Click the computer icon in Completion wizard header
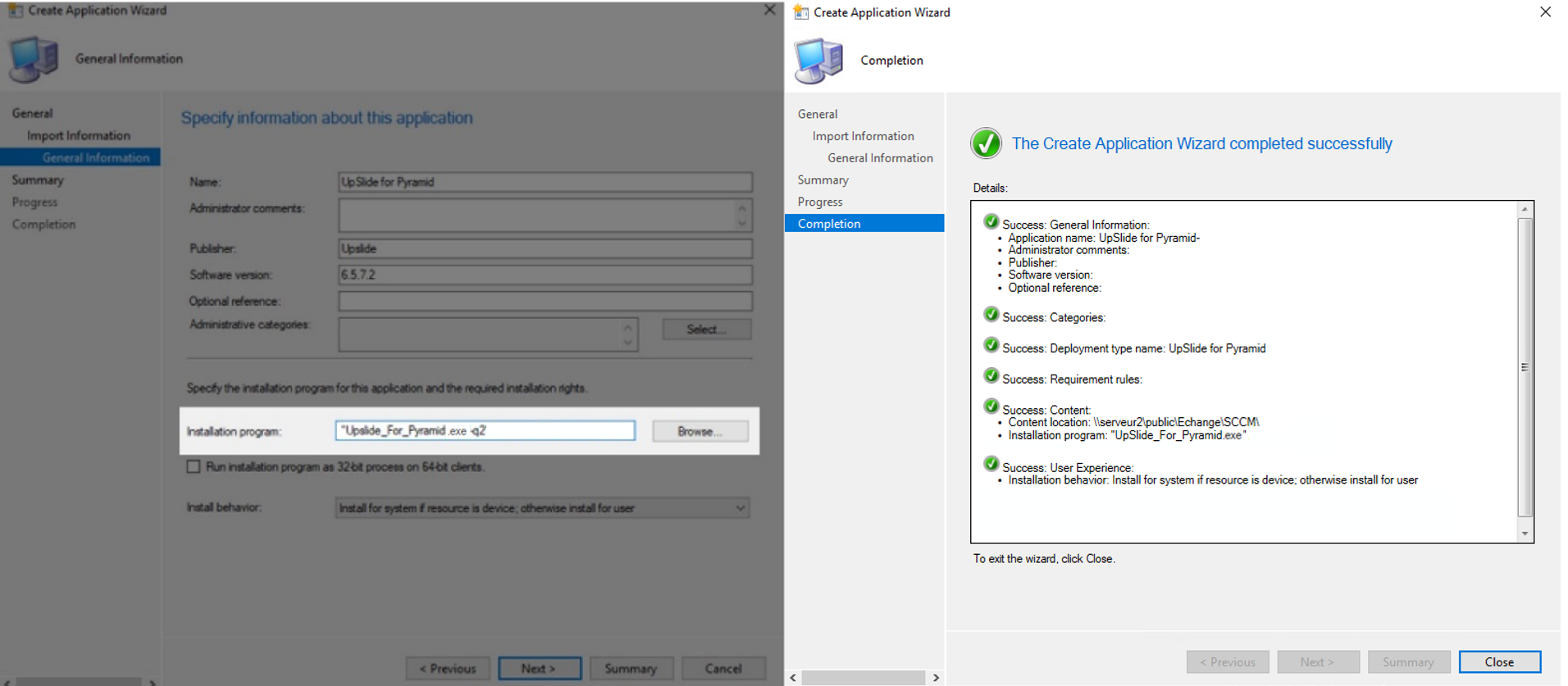Screen dimensions: 1568x686 coord(818,61)
